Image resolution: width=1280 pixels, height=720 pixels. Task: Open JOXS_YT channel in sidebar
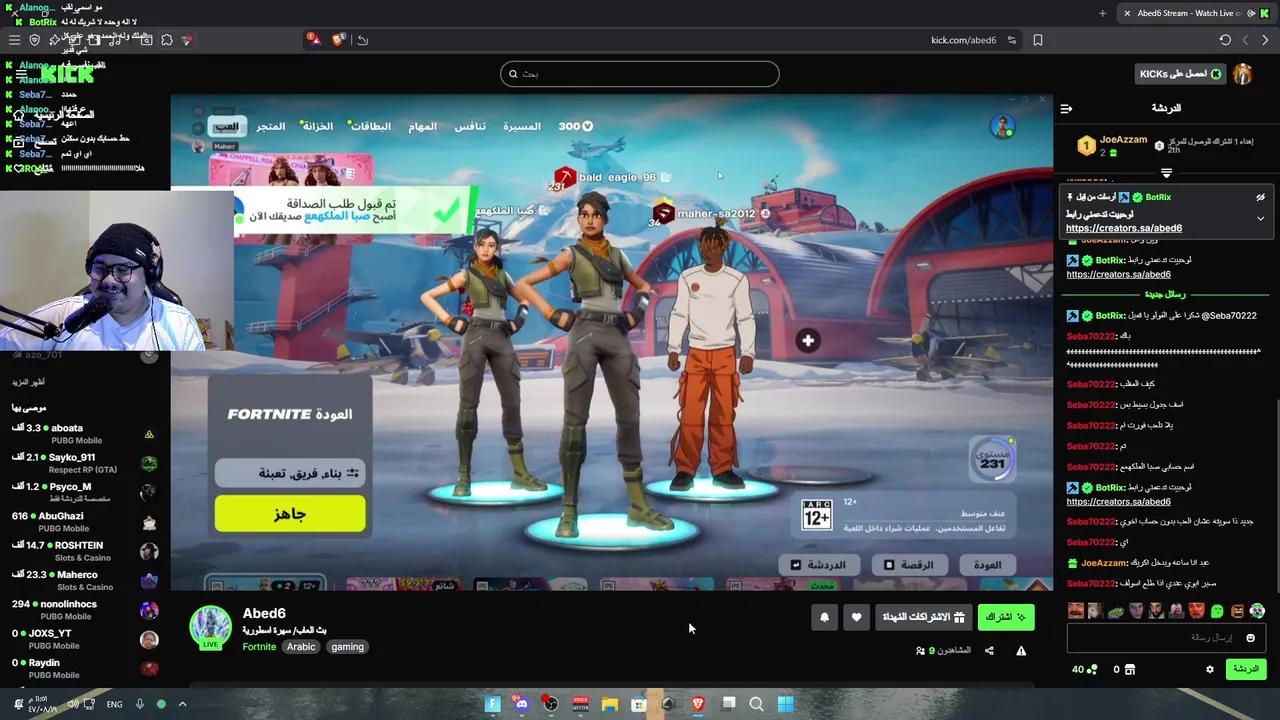pyautogui.click(x=80, y=638)
